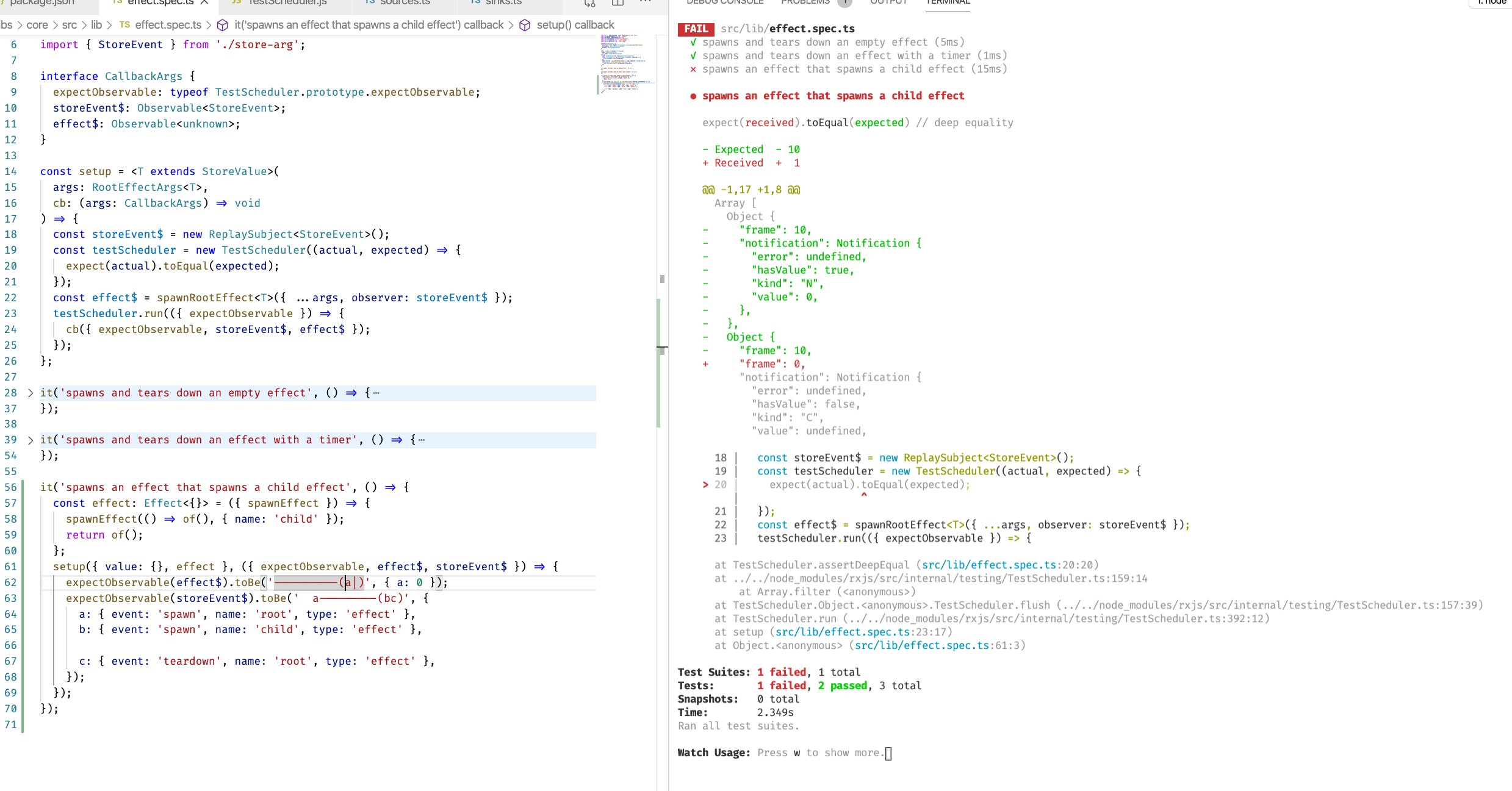Click the '+ Received + 1' diff line
1512x791 pixels.
(751, 163)
